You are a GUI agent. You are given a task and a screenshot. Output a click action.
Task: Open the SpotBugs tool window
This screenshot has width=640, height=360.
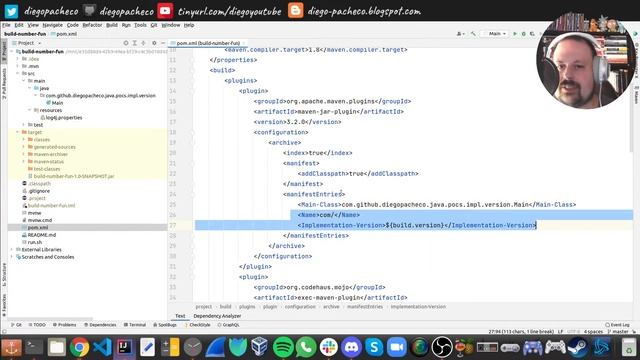(x=165, y=325)
